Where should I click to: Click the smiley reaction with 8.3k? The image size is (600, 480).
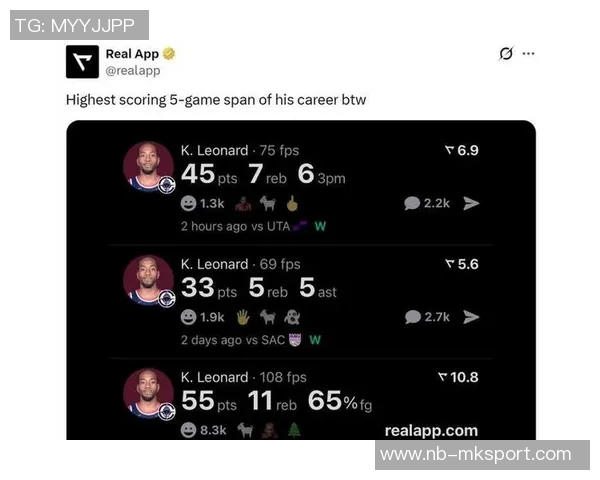click(203, 430)
